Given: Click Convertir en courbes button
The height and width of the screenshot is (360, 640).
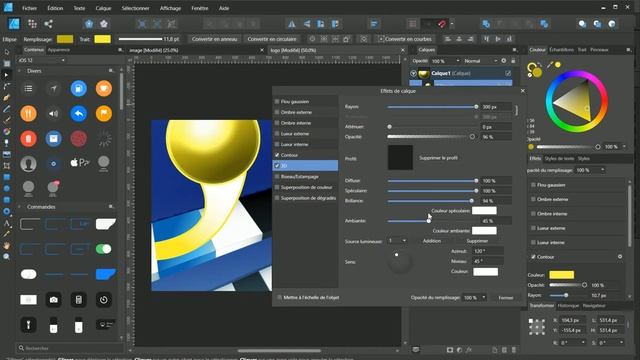Looking at the screenshot, I should (405, 39).
